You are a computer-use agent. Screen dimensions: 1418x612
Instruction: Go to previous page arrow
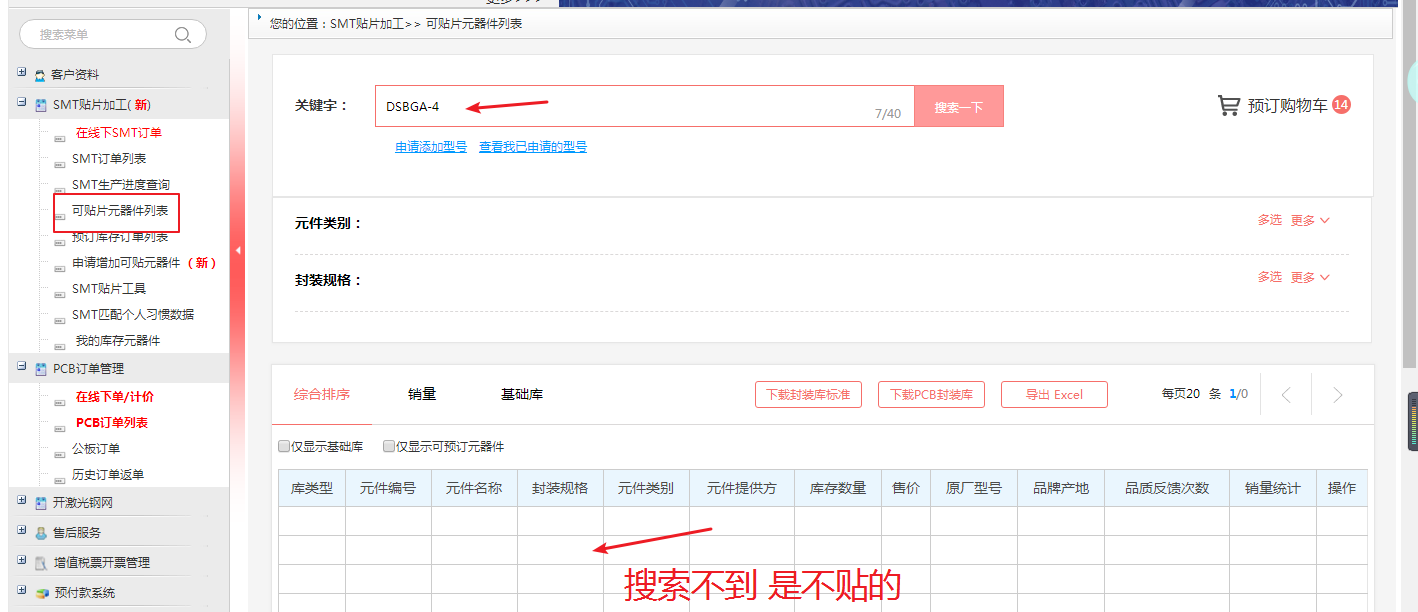[x=1286, y=395]
